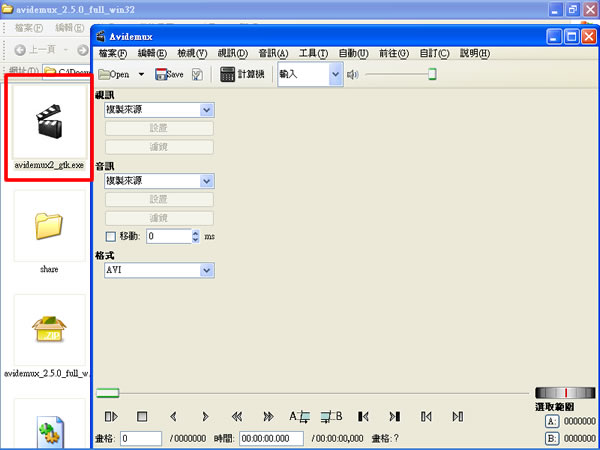Click the file info icon after Save
This screenshot has width=600, height=450.
point(197,74)
